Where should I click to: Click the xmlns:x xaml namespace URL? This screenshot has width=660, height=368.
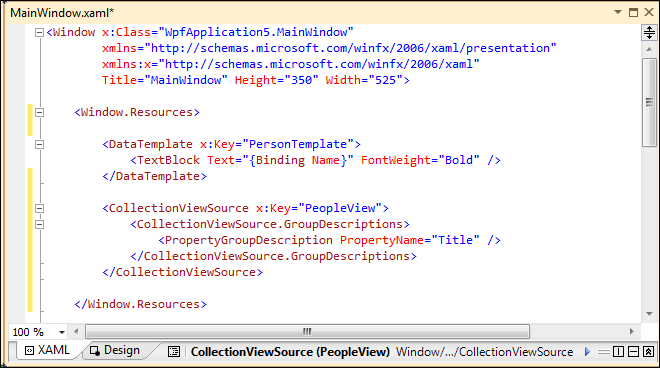click(x=319, y=64)
